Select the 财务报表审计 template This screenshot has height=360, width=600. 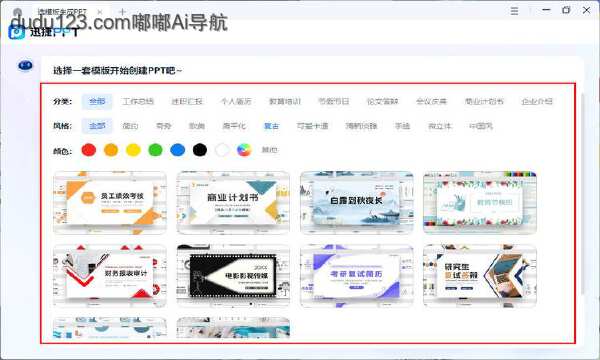(x=110, y=276)
